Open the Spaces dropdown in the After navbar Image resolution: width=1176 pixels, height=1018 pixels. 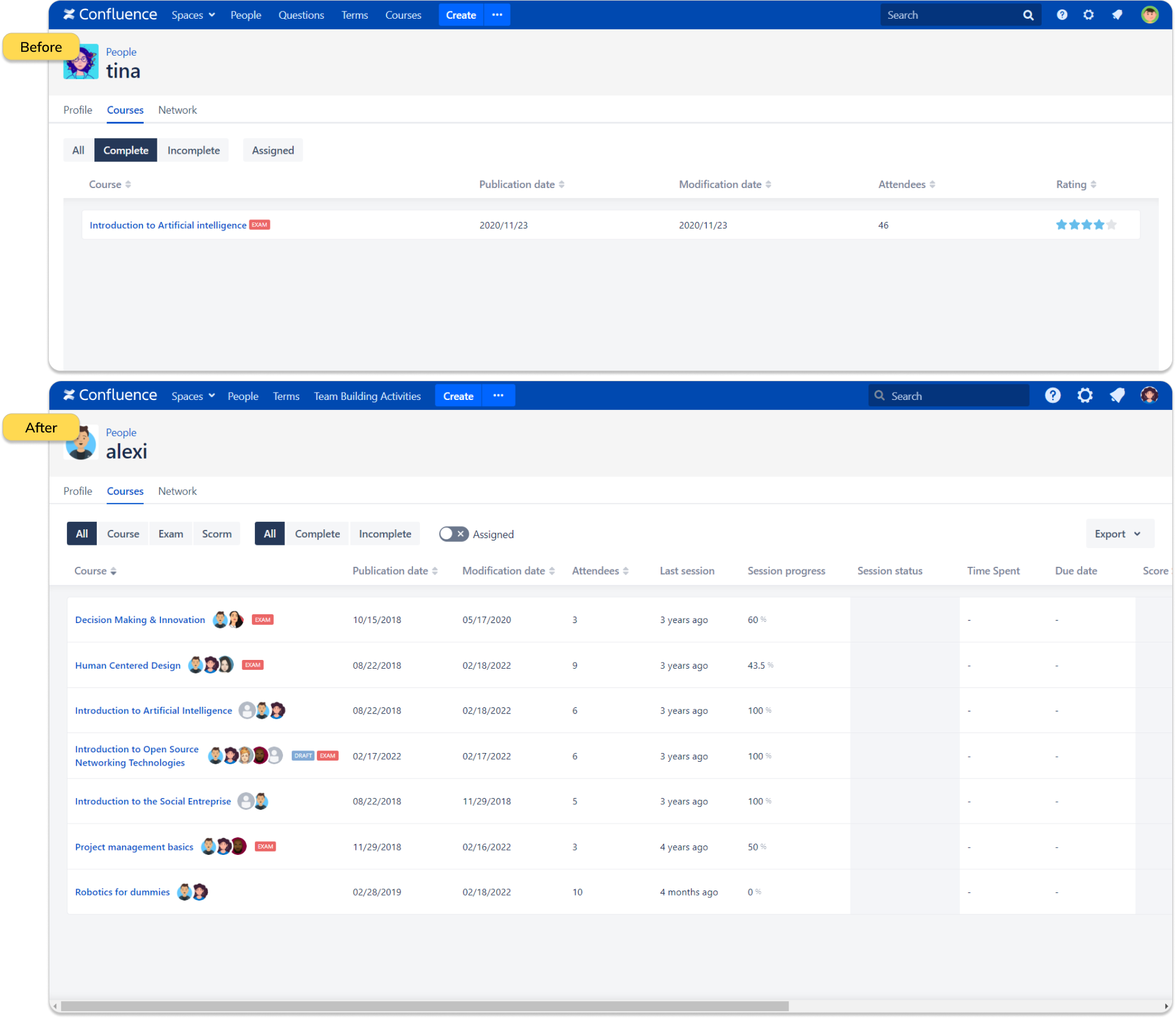point(192,396)
